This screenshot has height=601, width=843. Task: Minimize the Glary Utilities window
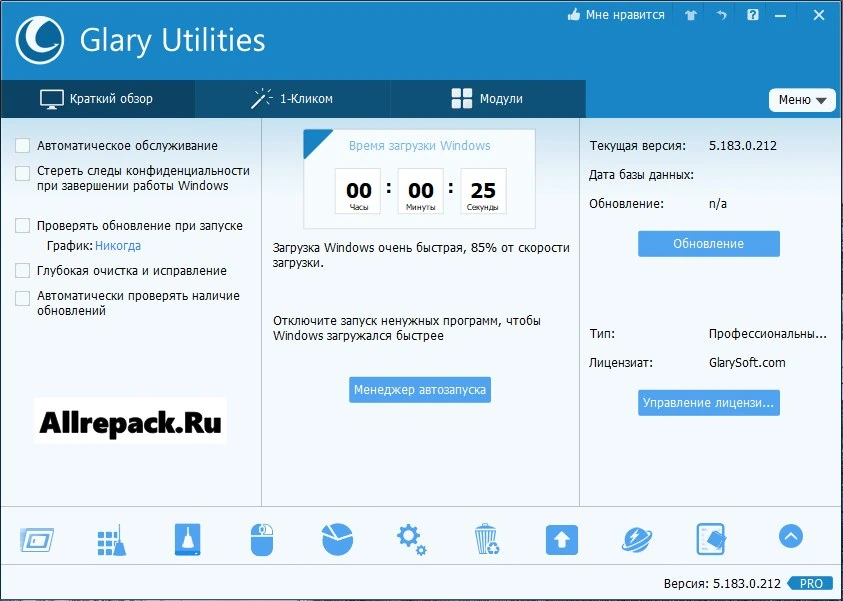pyautogui.click(x=781, y=16)
